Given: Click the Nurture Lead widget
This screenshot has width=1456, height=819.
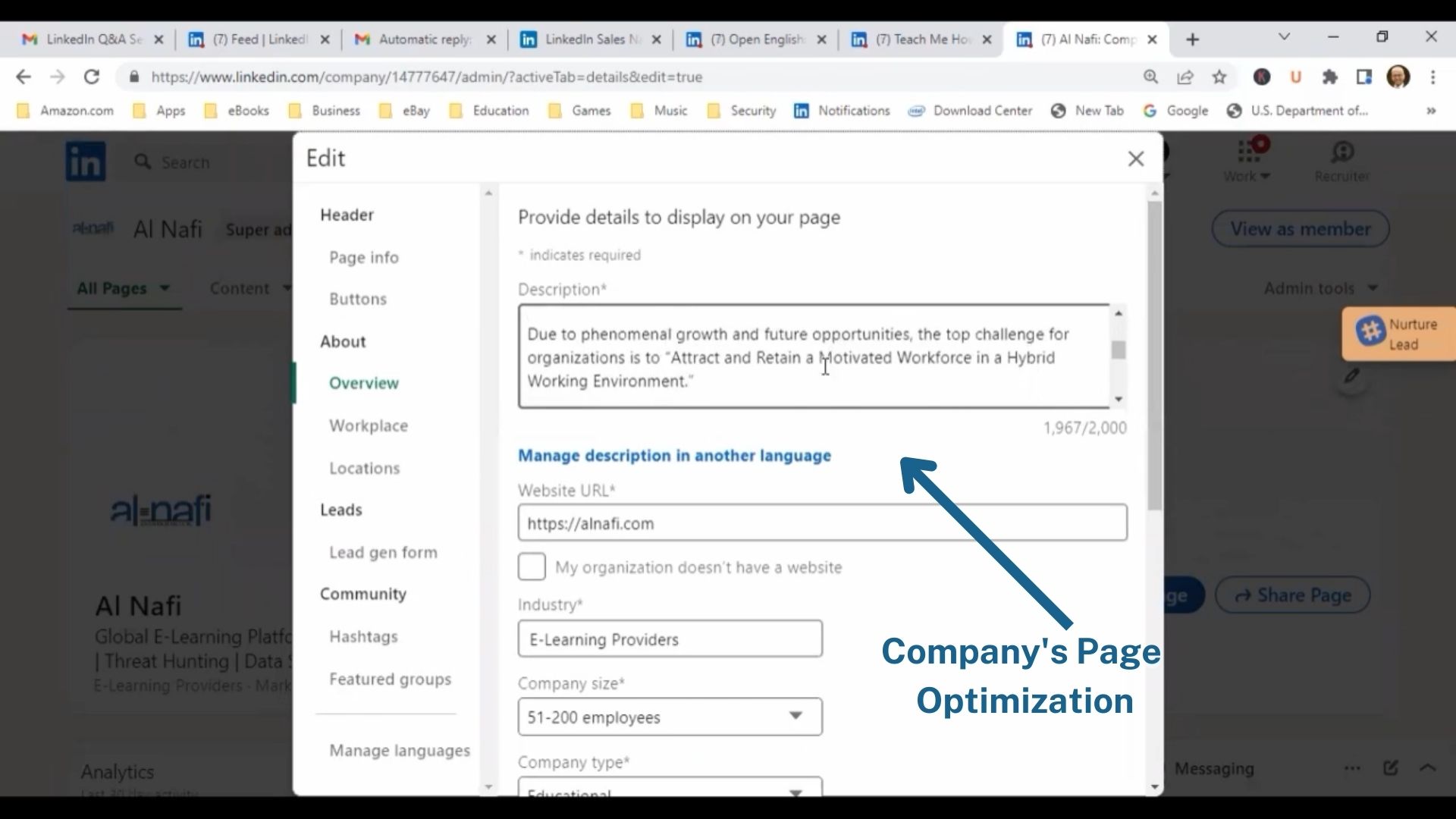Looking at the screenshot, I should point(1398,334).
